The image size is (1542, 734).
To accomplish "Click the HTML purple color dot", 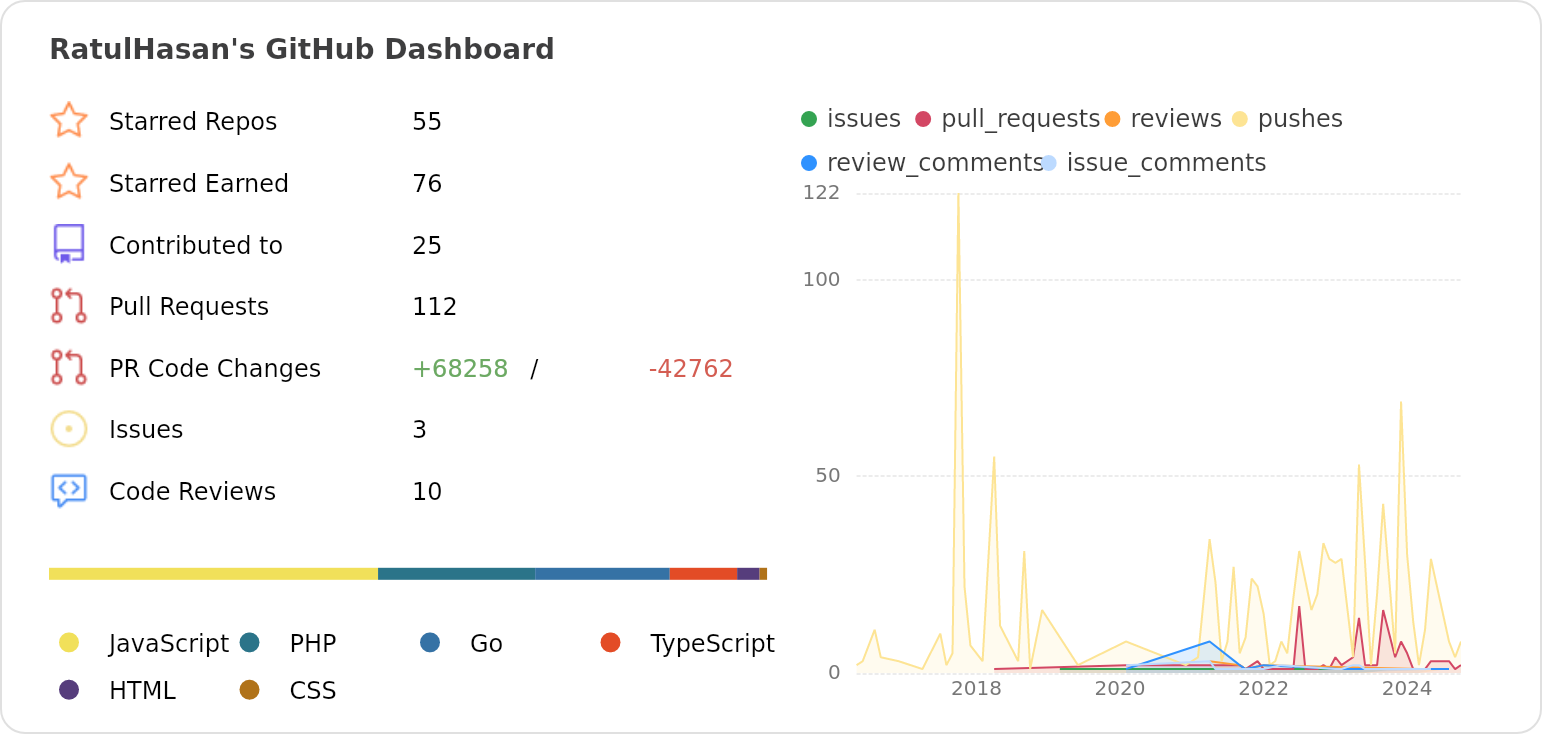I will [69, 689].
